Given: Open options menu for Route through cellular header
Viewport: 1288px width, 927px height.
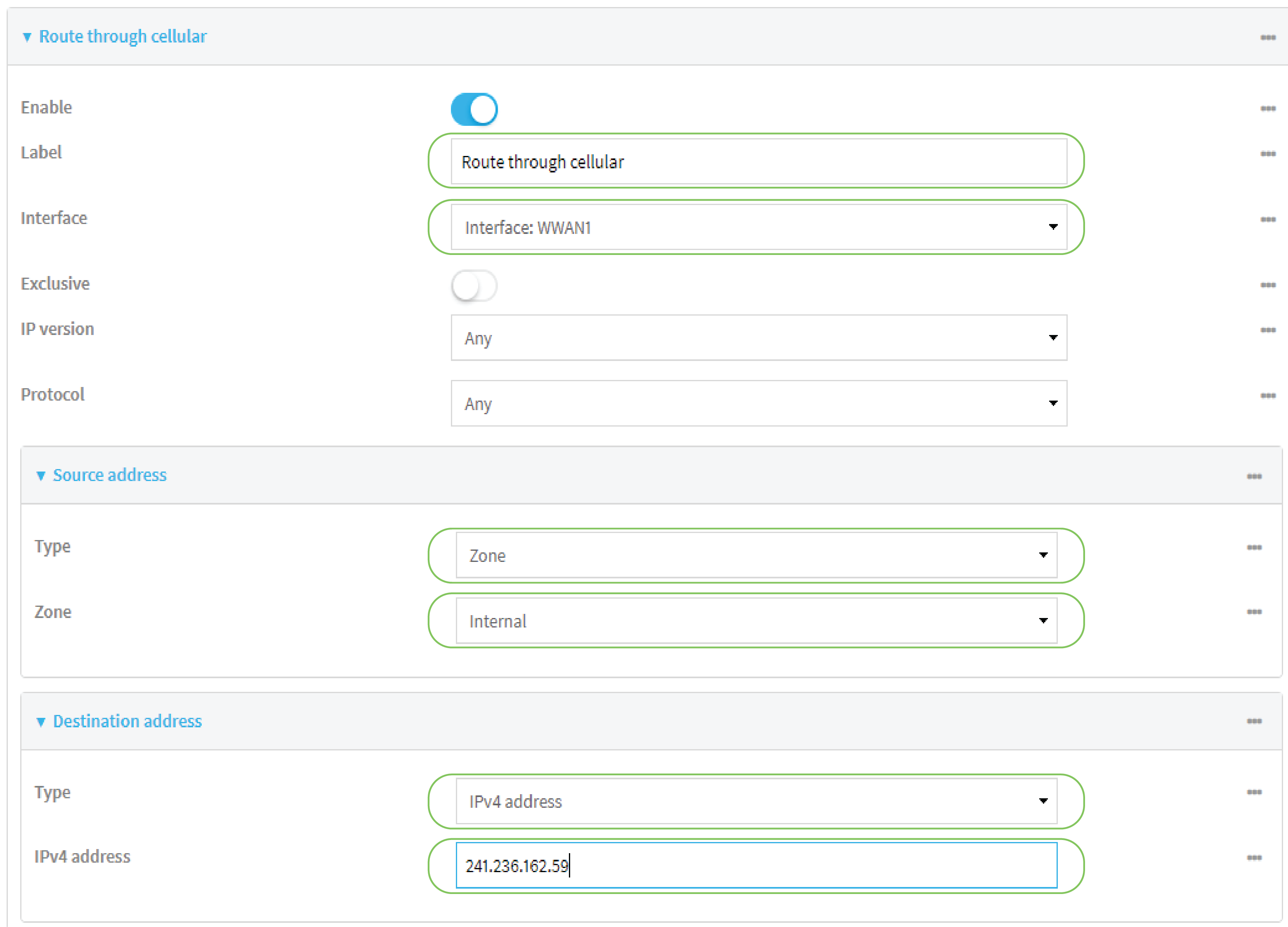Looking at the screenshot, I should point(1269,37).
